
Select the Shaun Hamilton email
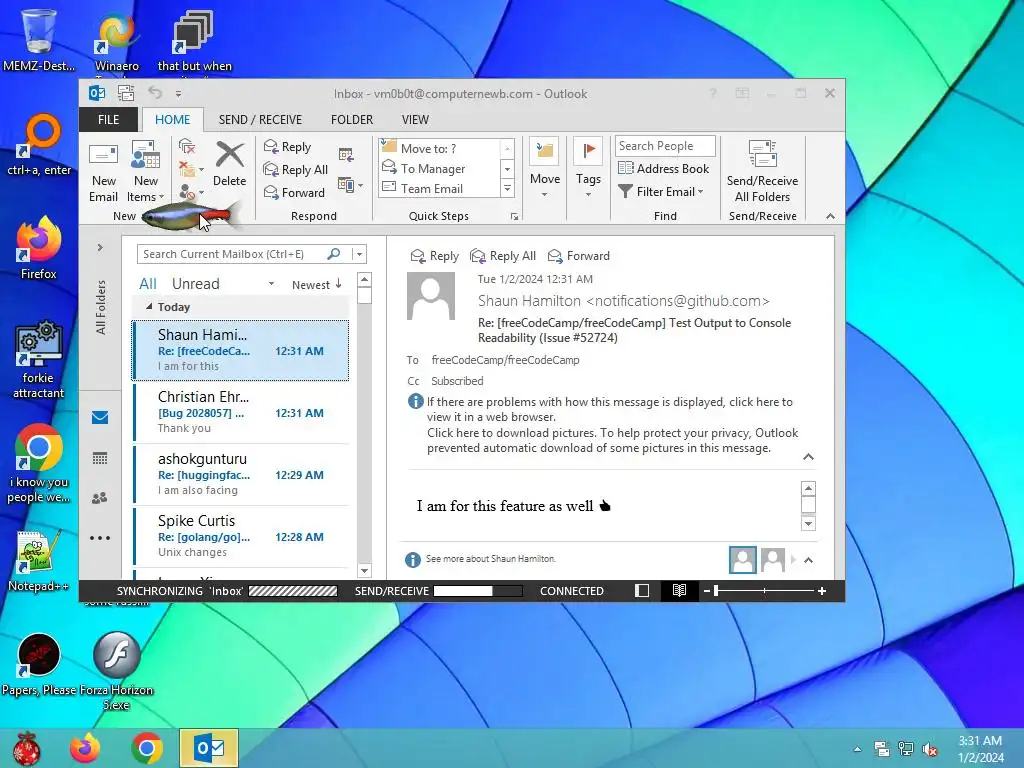[240, 350]
